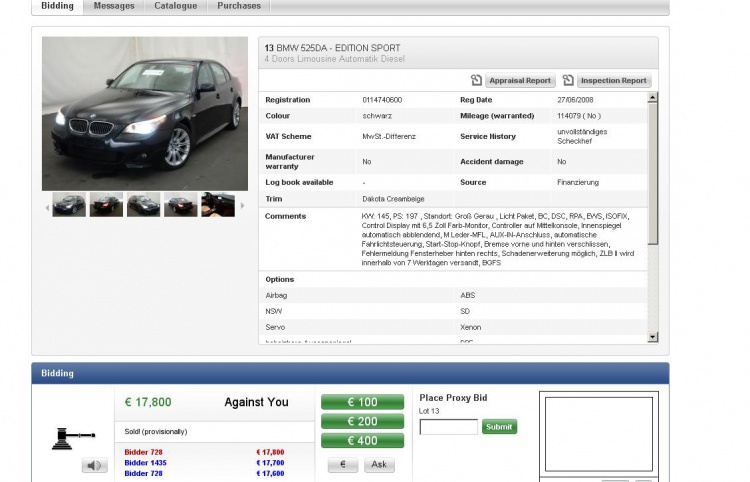Click the main BMW car photo
The image size is (750, 482).
145,114
